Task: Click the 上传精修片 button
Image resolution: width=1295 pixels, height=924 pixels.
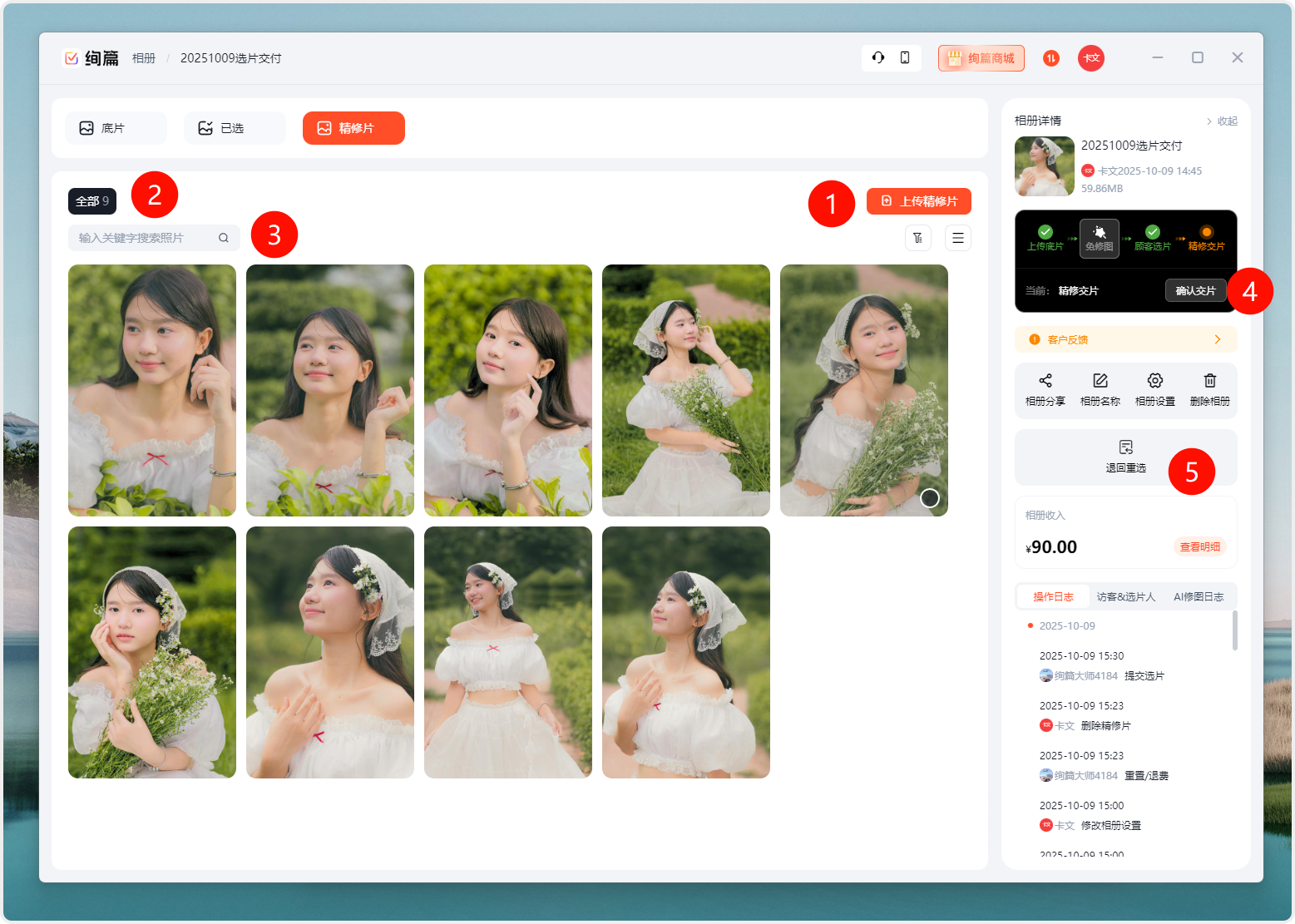Action: point(918,201)
